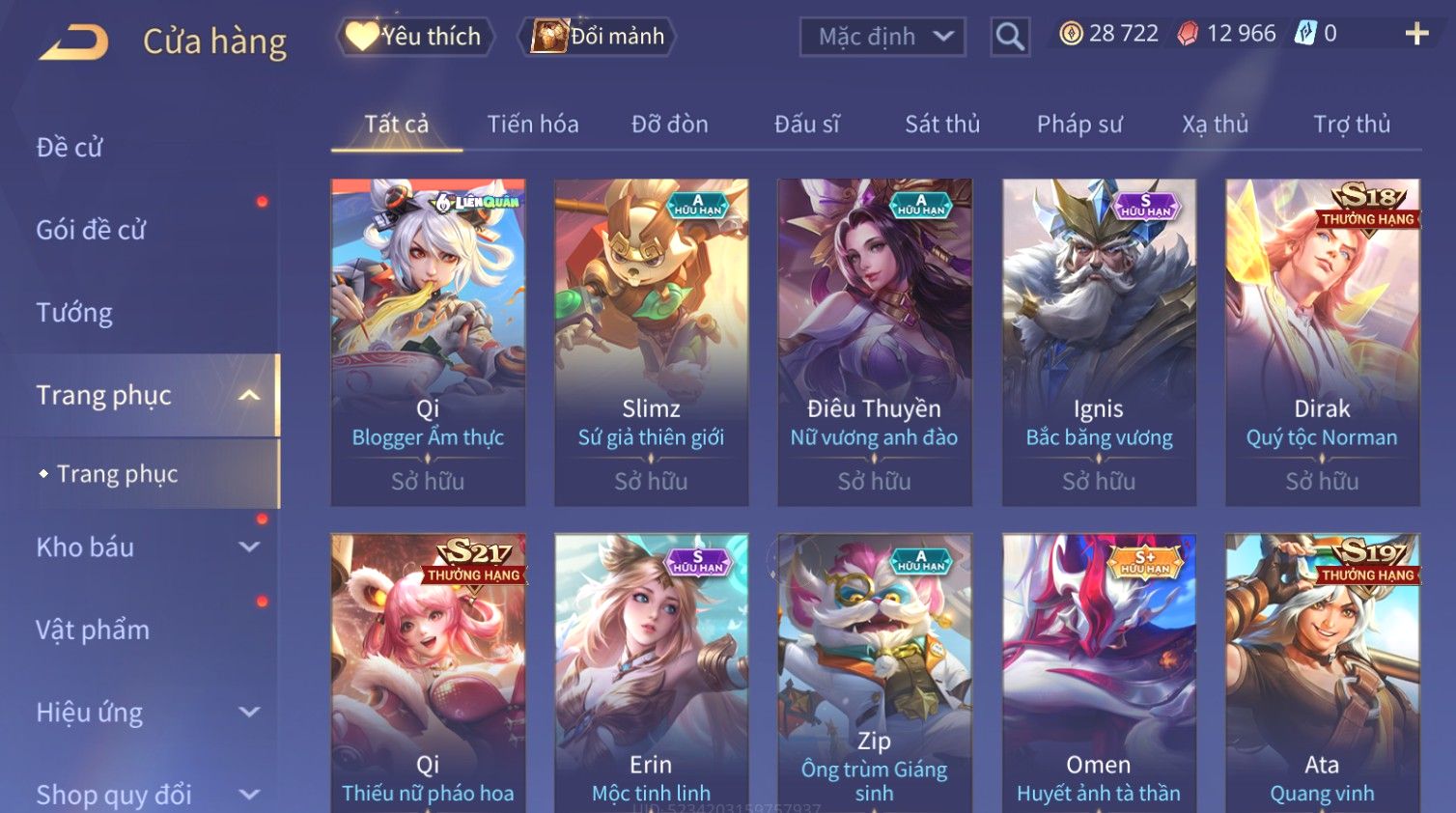This screenshot has width=1456, height=813.
Task: Select Ignis Bắc băng vương skin card
Action: 1099,342
